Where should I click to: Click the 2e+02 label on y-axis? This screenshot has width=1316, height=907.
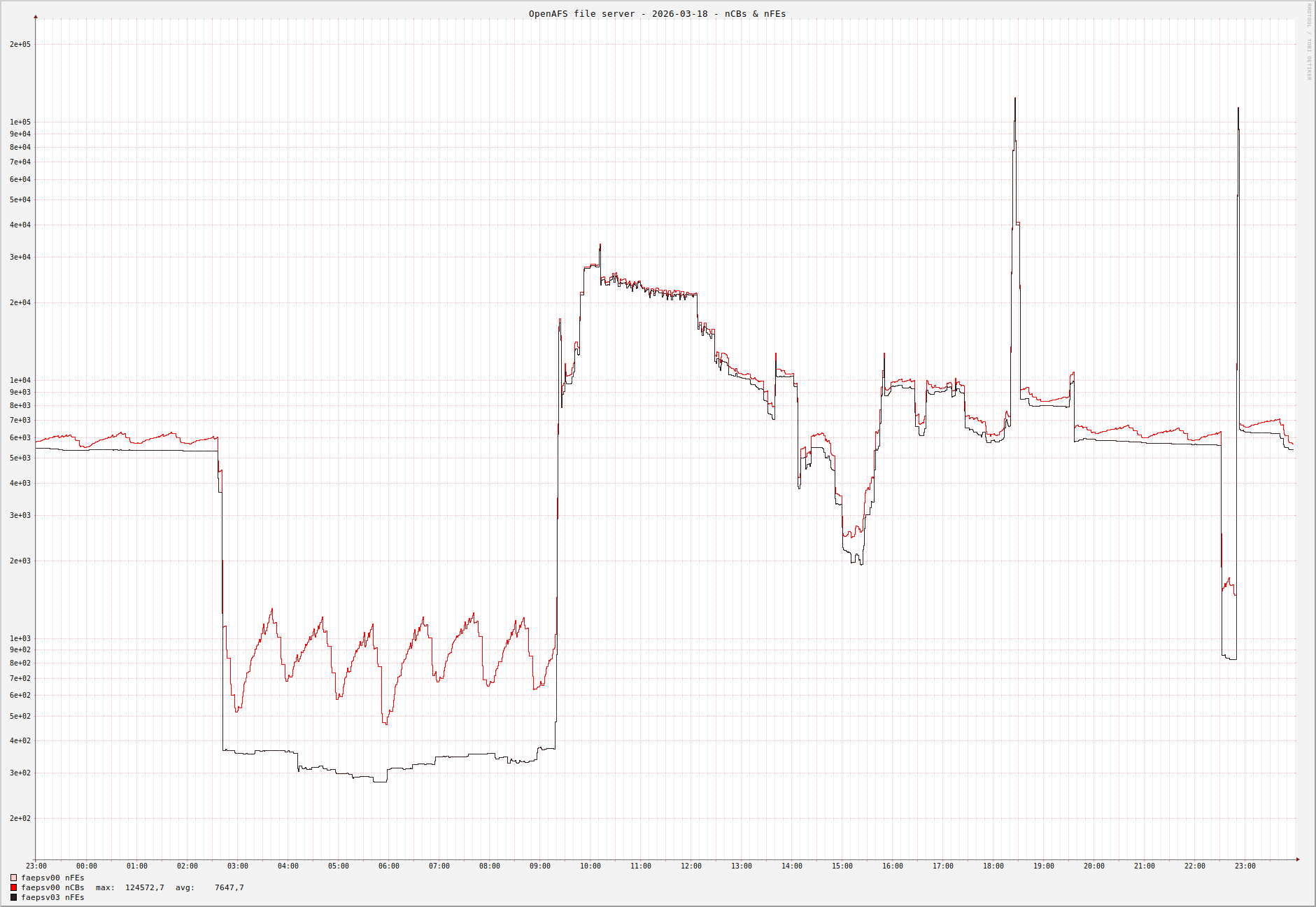(x=20, y=819)
